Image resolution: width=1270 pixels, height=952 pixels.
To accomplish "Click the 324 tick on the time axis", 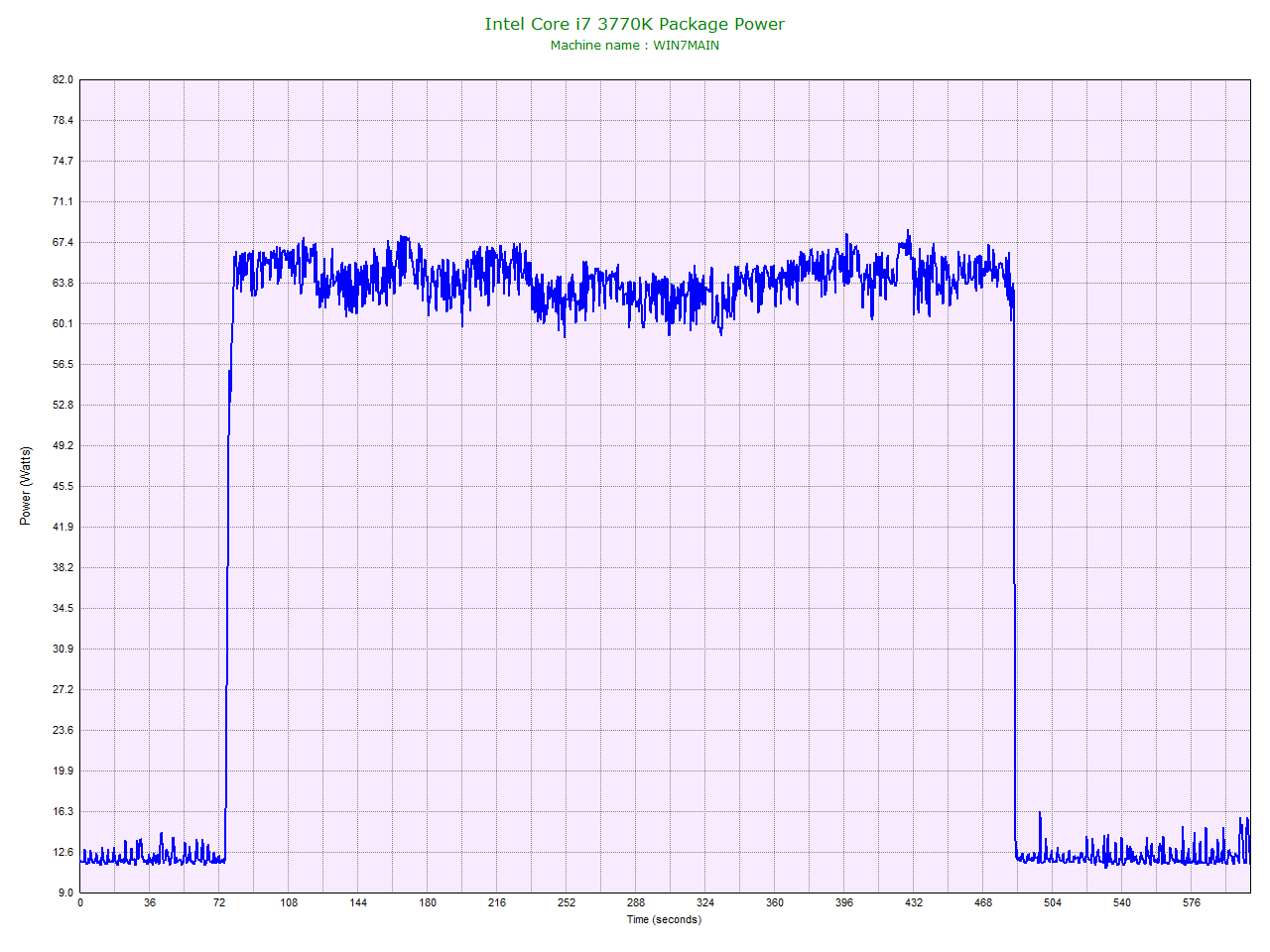I will point(705,902).
